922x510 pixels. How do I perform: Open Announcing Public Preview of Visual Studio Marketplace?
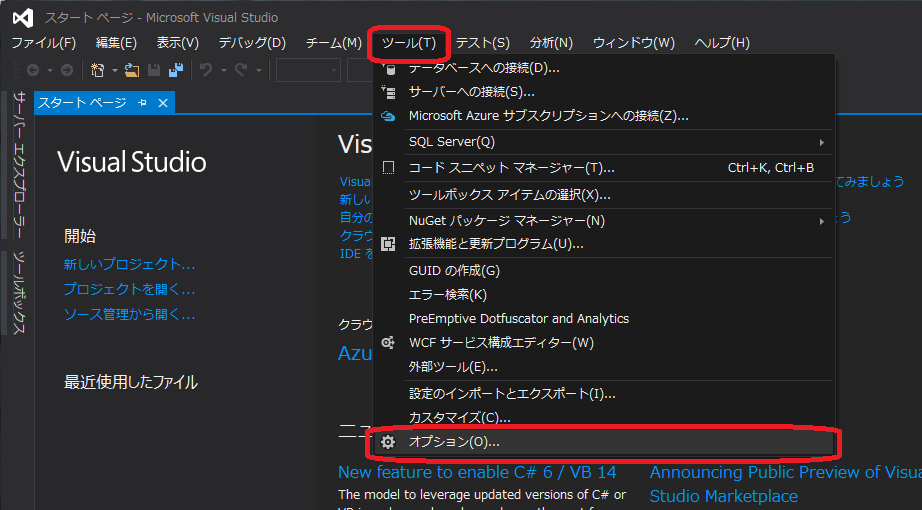(786, 484)
